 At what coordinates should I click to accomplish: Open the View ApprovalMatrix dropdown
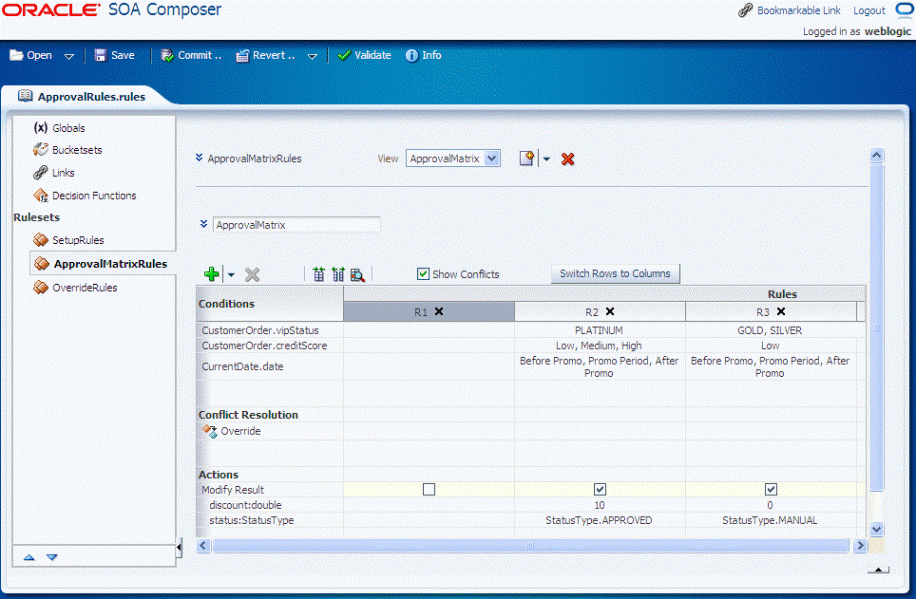click(x=491, y=159)
